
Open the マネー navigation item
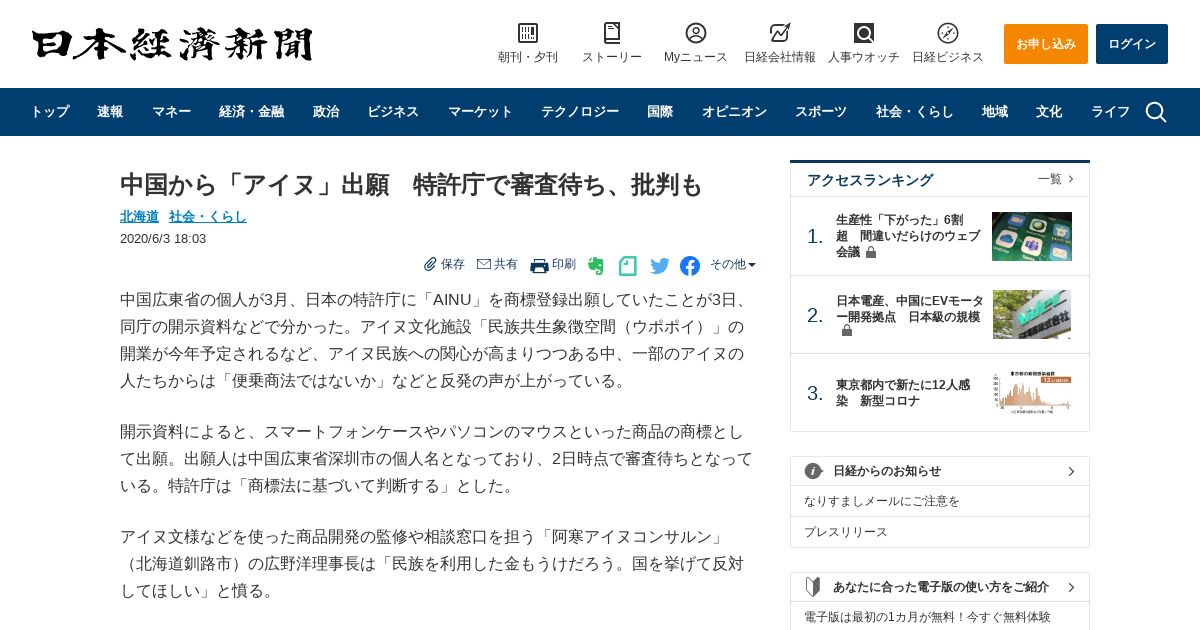coord(171,112)
